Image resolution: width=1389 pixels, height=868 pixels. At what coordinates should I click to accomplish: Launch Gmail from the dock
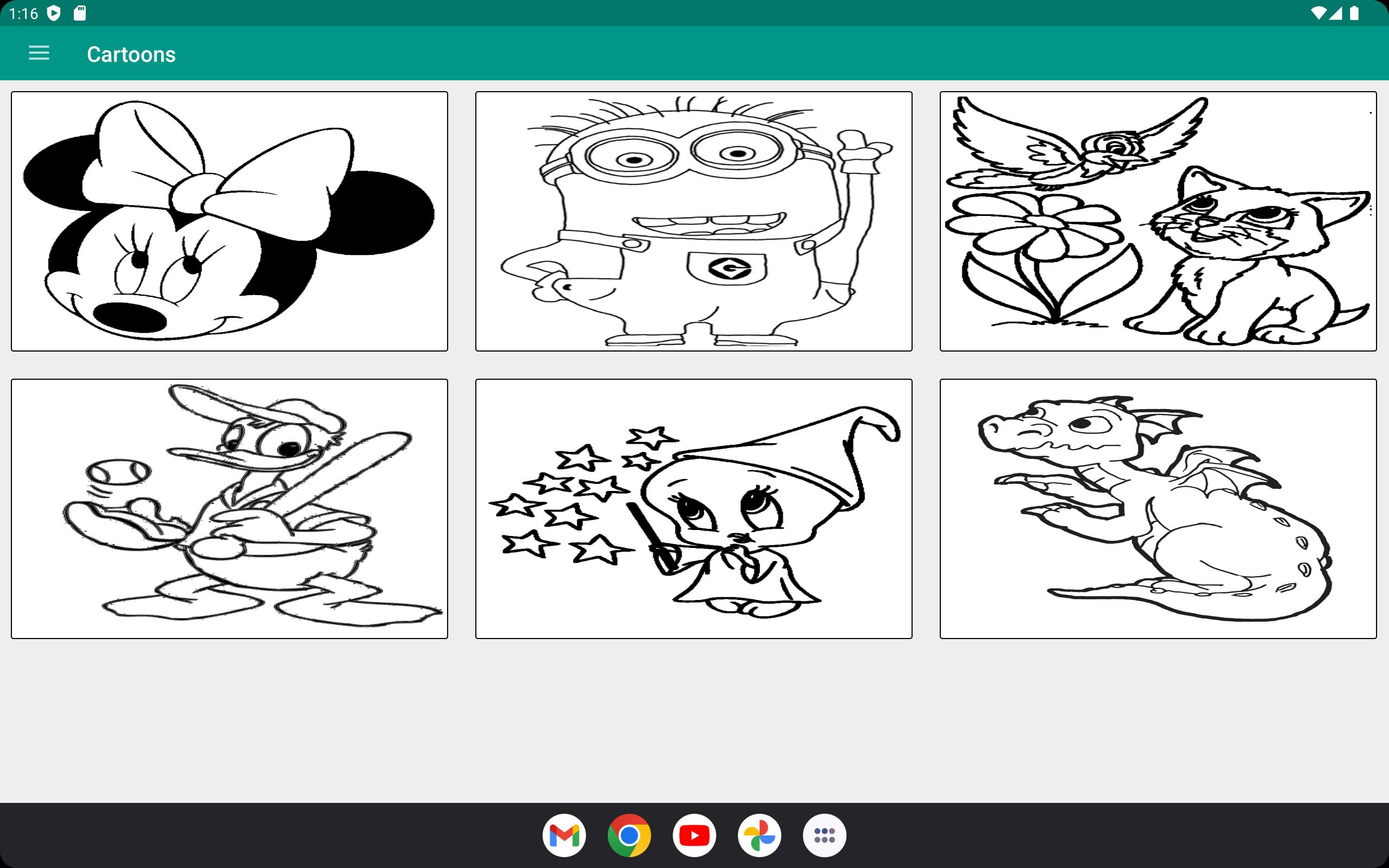coord(564,835)
